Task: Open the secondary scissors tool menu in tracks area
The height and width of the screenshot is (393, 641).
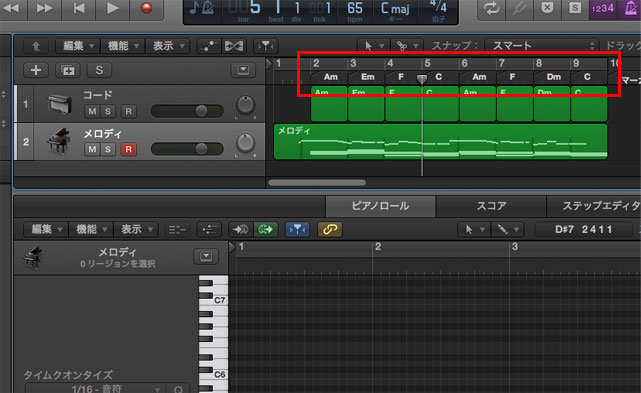Action: 407,46
